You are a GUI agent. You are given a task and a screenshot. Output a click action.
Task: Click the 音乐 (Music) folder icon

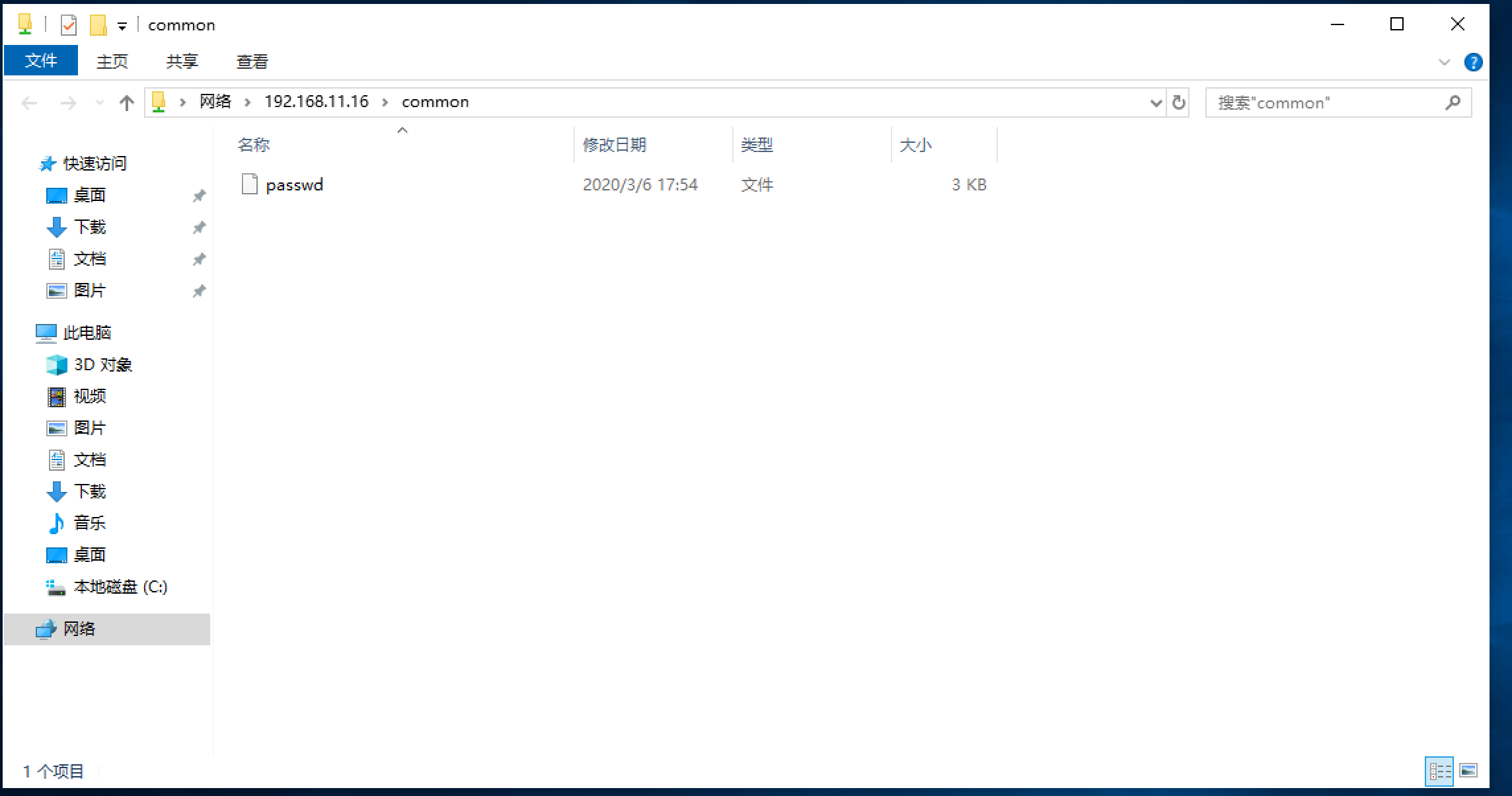pos(57,523)
